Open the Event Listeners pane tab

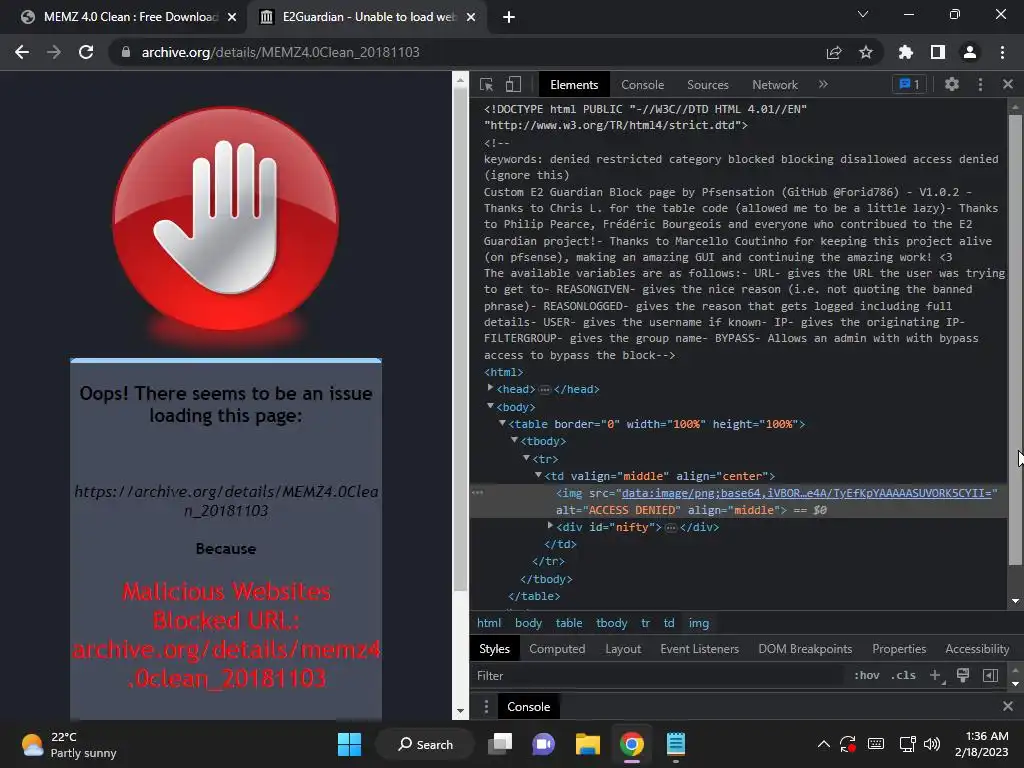point(699,648)
